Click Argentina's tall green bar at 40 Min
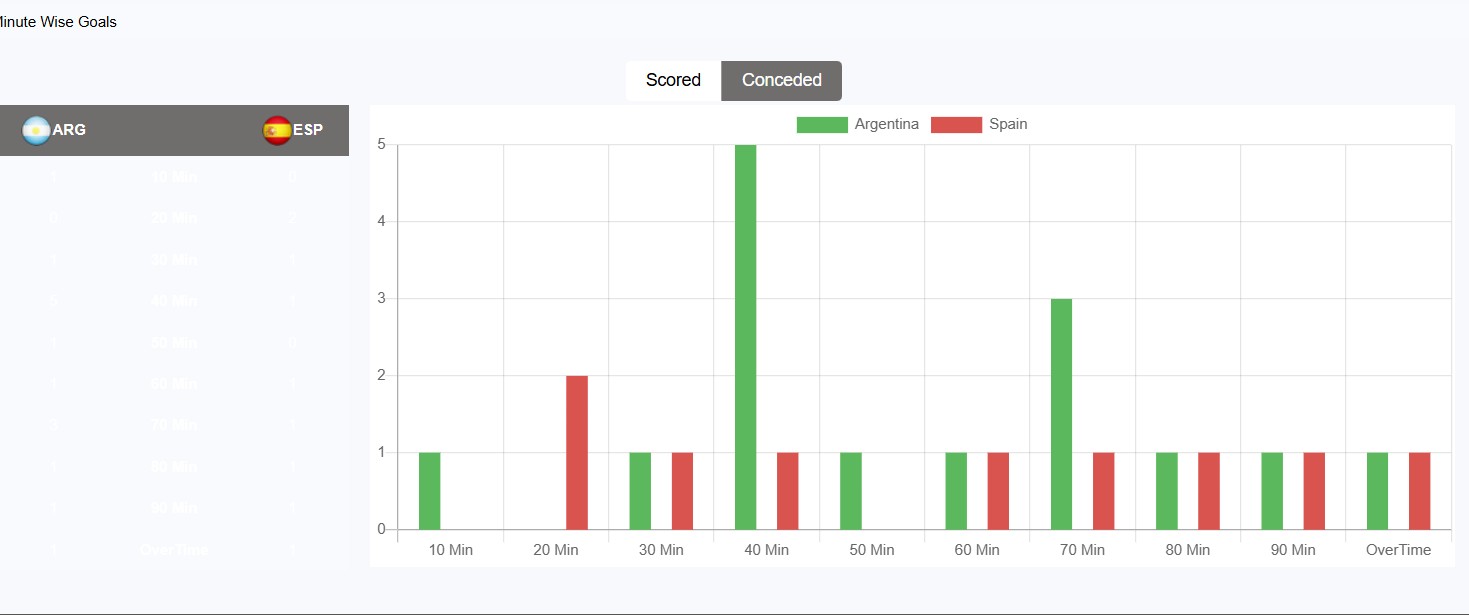This screenshot has height=615, width=1469. pos(745,336)
